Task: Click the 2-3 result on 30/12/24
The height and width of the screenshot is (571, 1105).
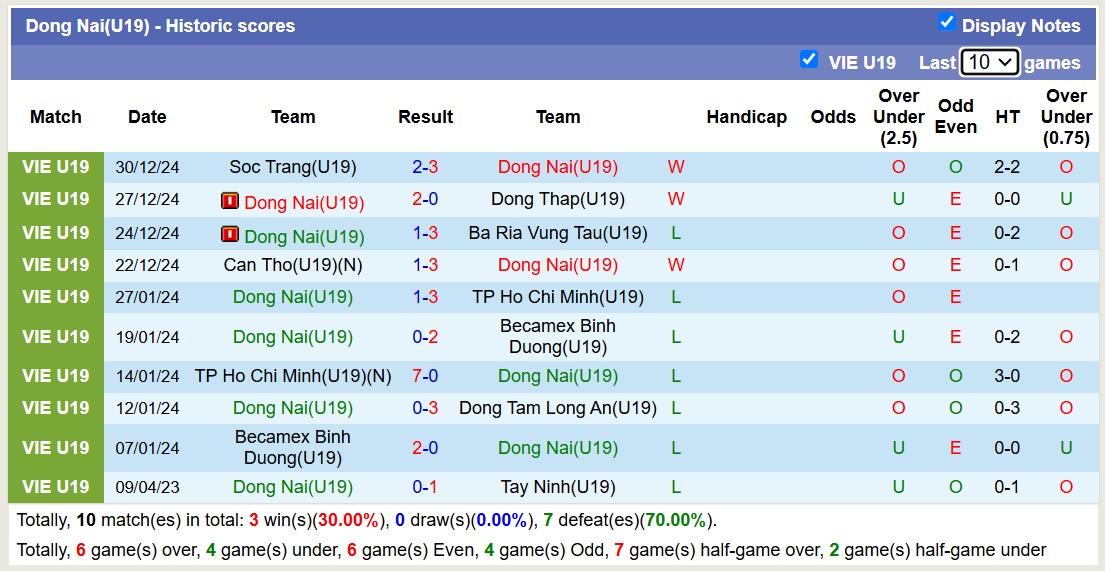Action: [x=425, y=167]
